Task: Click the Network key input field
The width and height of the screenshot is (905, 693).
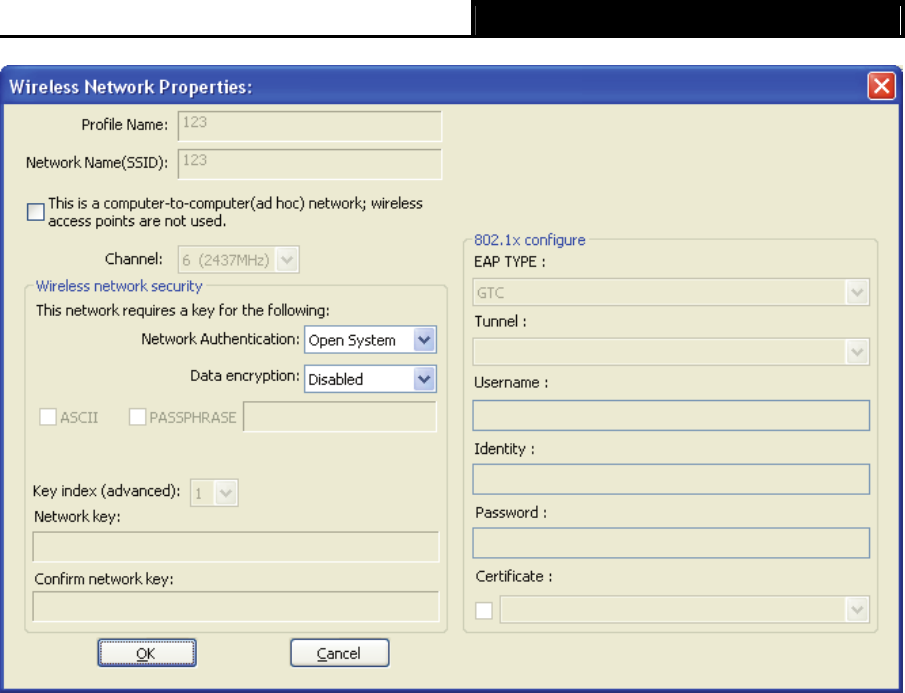Action: click(235, 546)
